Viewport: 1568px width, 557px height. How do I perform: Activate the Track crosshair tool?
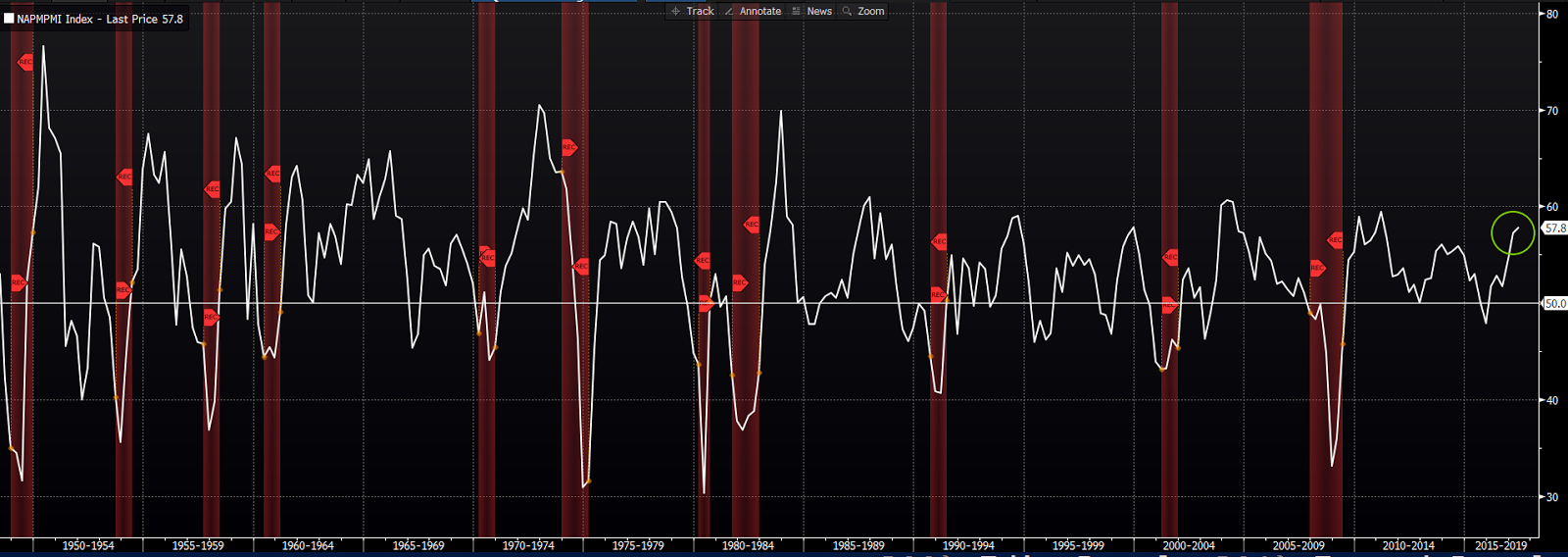pyautogui.click(x=693, y=12)
